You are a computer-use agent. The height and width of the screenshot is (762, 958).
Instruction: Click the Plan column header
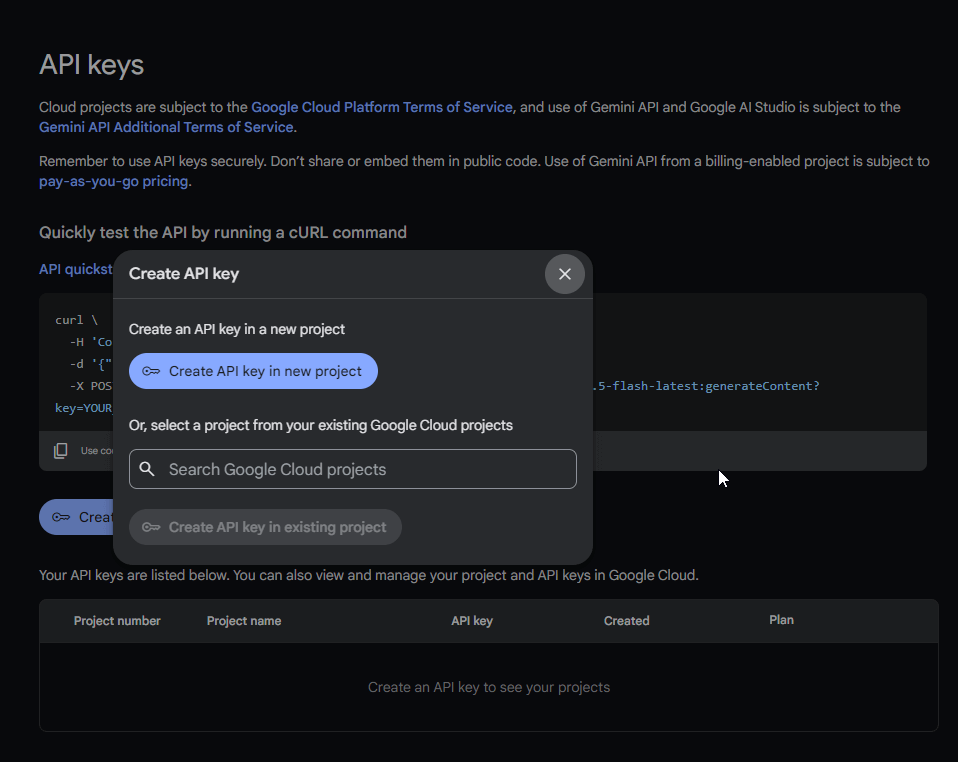pyautogui.click(x=781, y=619)
